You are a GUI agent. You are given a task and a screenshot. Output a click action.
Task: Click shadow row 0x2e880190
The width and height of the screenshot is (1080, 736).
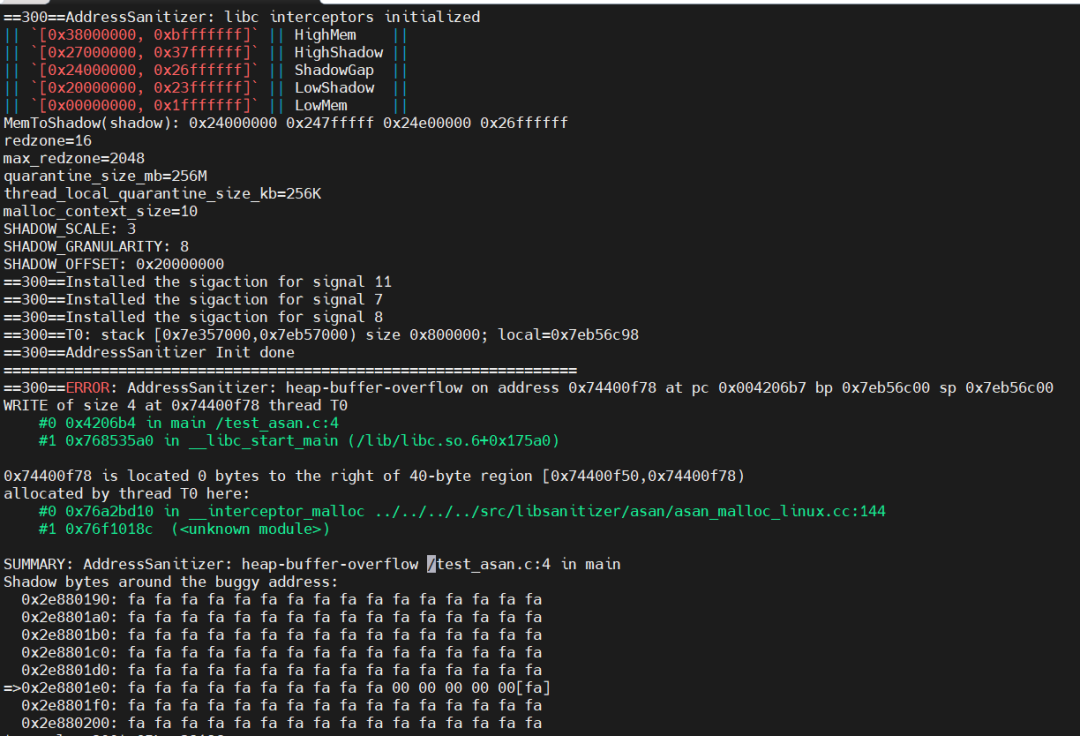click(x=282, y=600)
